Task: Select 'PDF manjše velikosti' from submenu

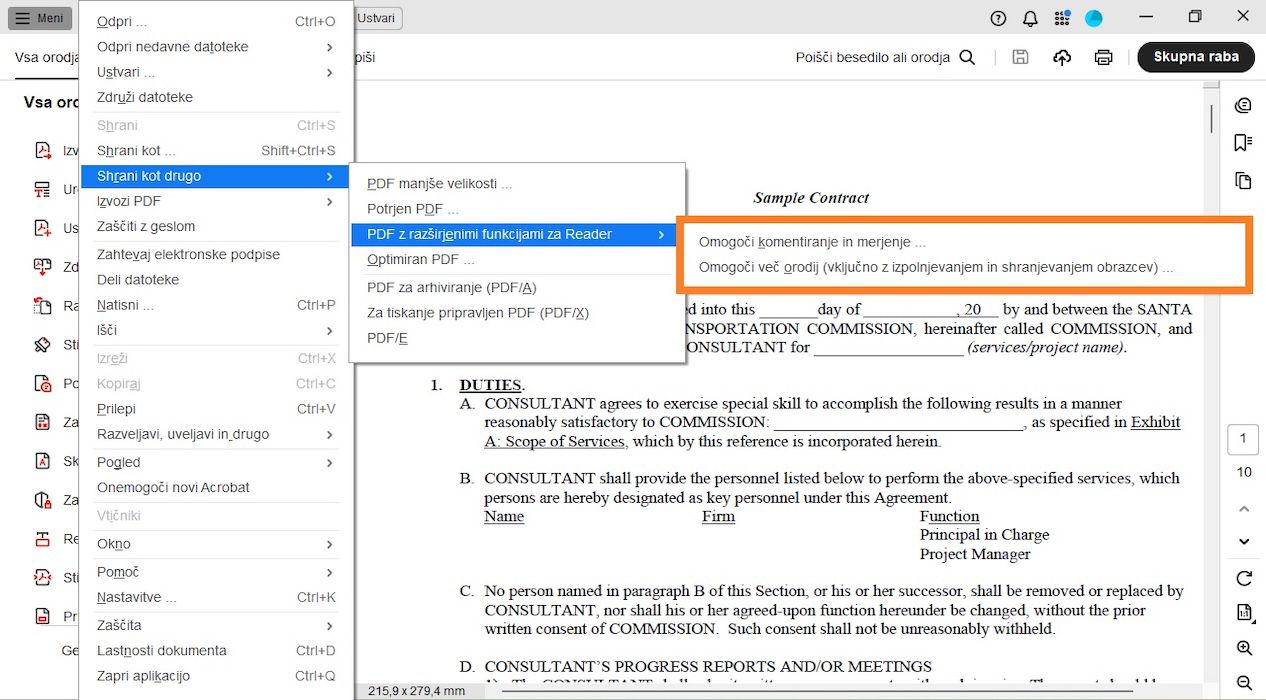Action: (439, 184)
